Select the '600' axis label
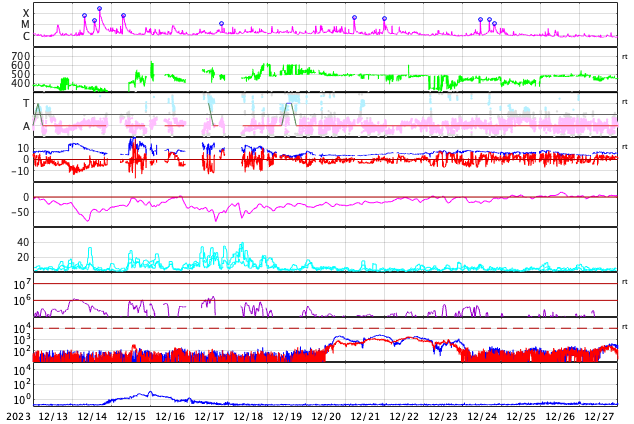The height and width of the screenshot is (424, 634). tap(21, 65)
